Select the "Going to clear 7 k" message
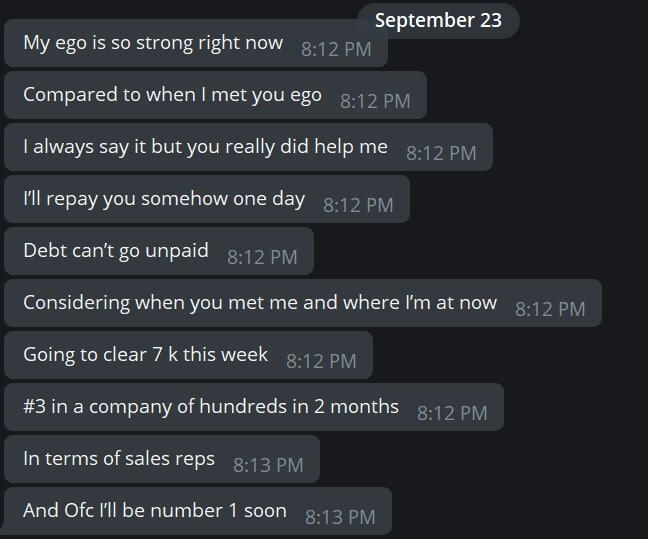Image resolution: width=648 pixels, height=539 pixels. pyautogui.click(x=145, y=355)
